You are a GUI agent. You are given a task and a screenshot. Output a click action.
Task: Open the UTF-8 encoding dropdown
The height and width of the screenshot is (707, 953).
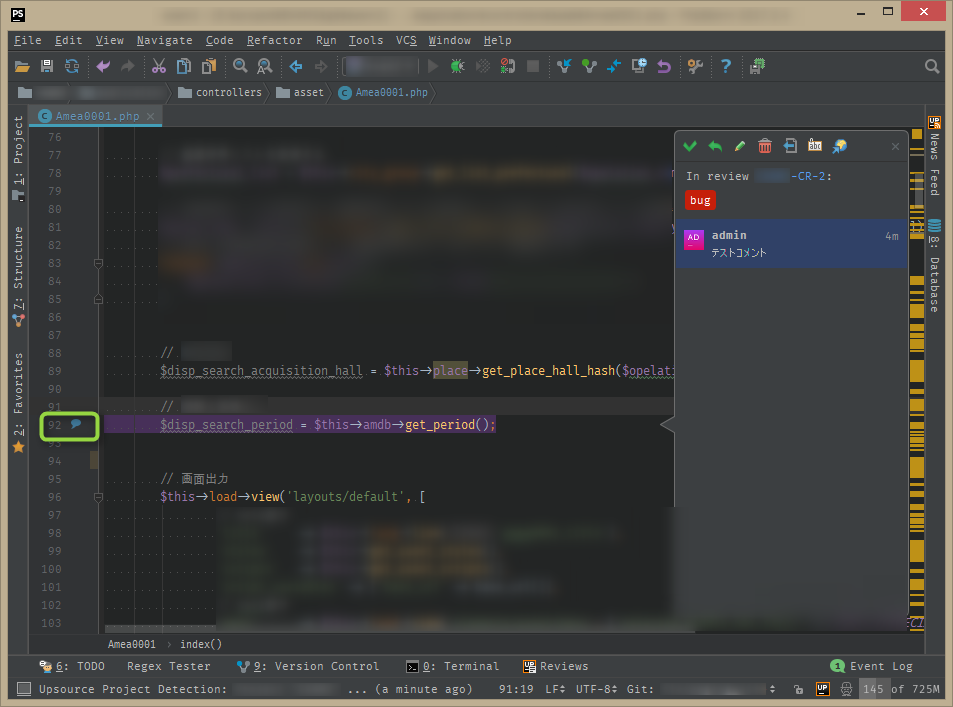[597, 689]
